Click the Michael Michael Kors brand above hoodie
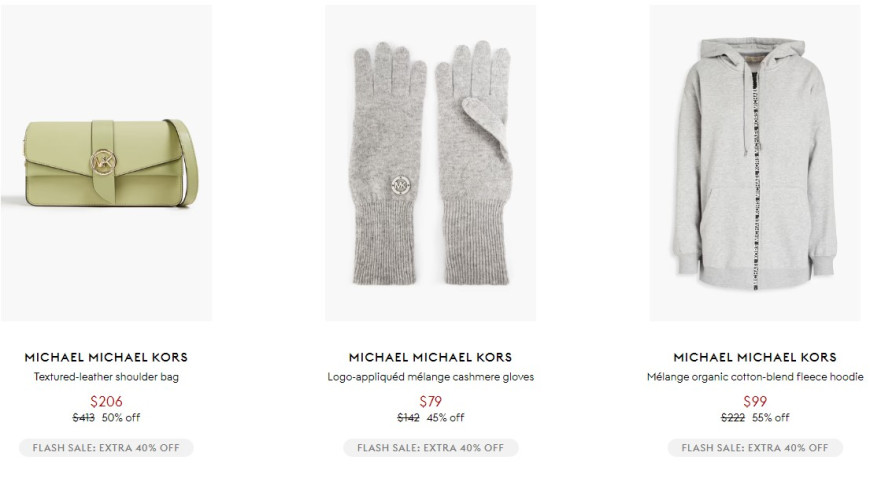Image resolution: width=870 pixels, height=482 pixels. (755, 357)
